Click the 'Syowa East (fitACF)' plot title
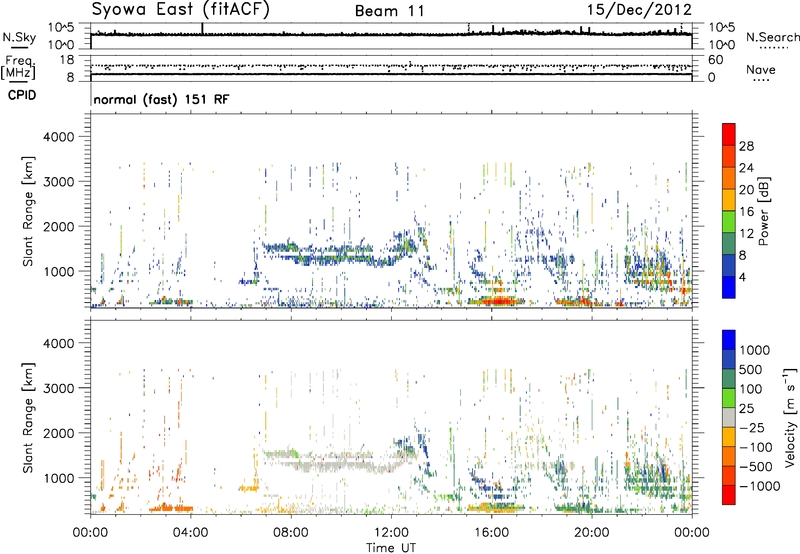Screen dimensions: 800x554 tap(180, 9)
